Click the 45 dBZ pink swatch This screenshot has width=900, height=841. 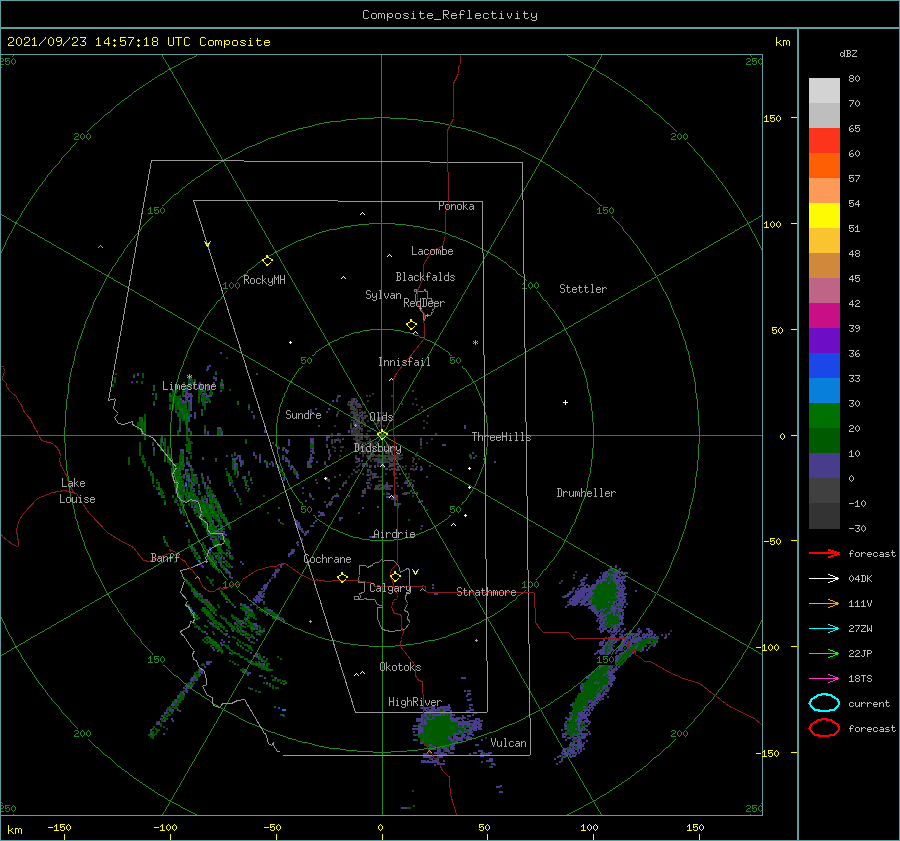tap(824, 290)
